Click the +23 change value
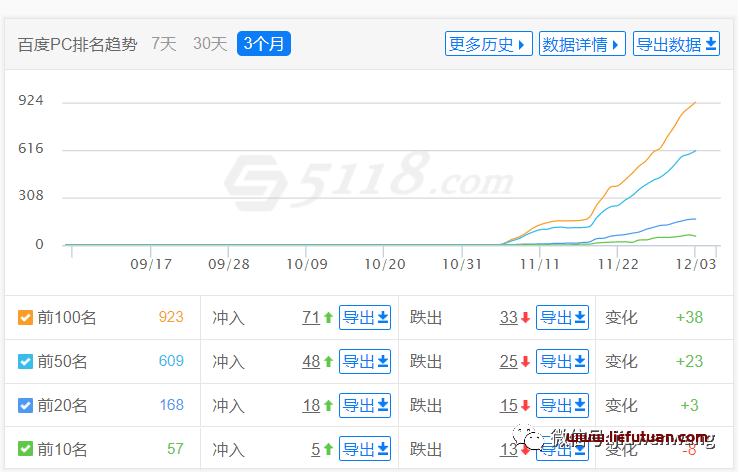 pyautogui.click(x=690, y=361)
